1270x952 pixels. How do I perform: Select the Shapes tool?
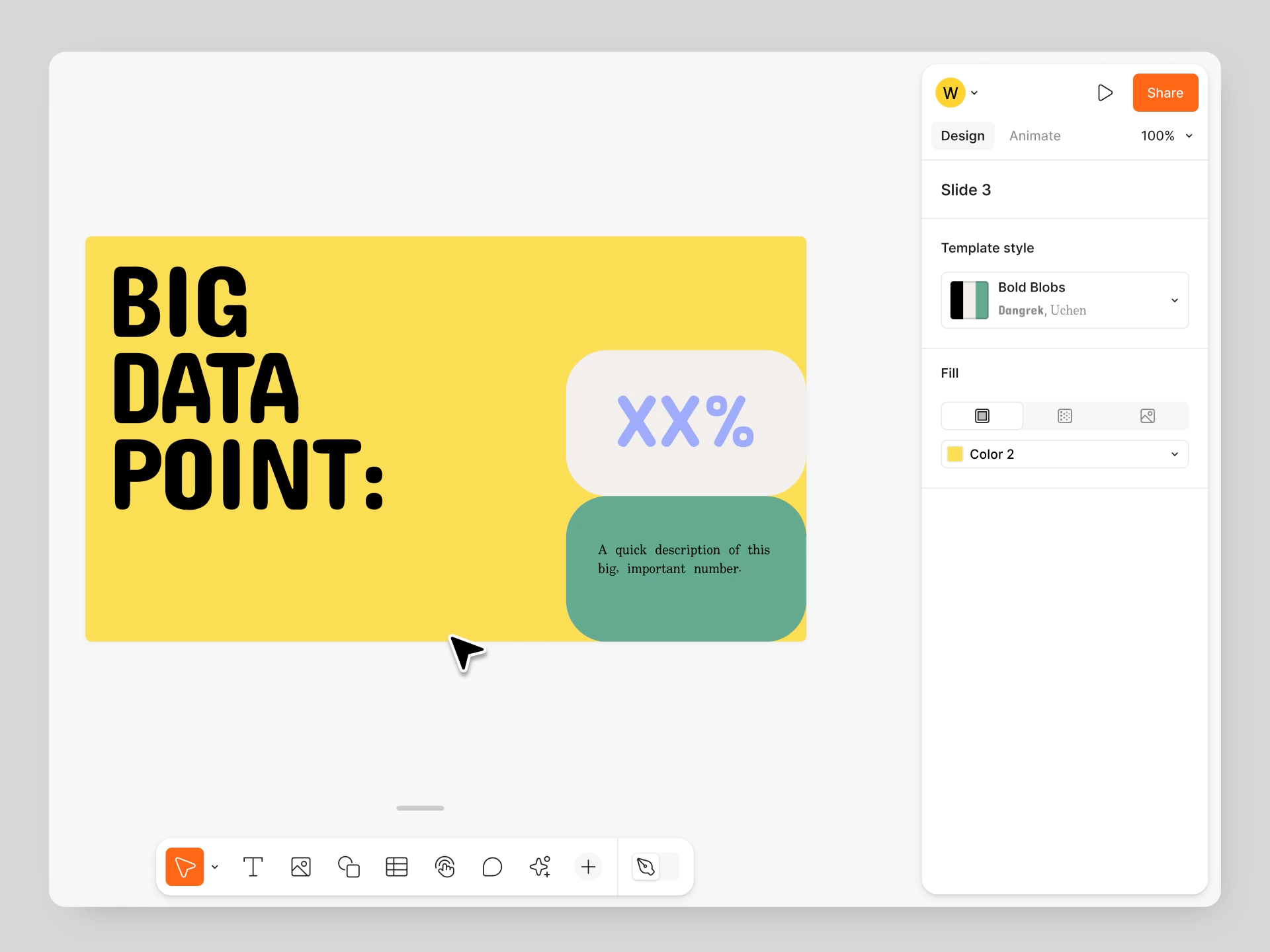click(349, 867)
